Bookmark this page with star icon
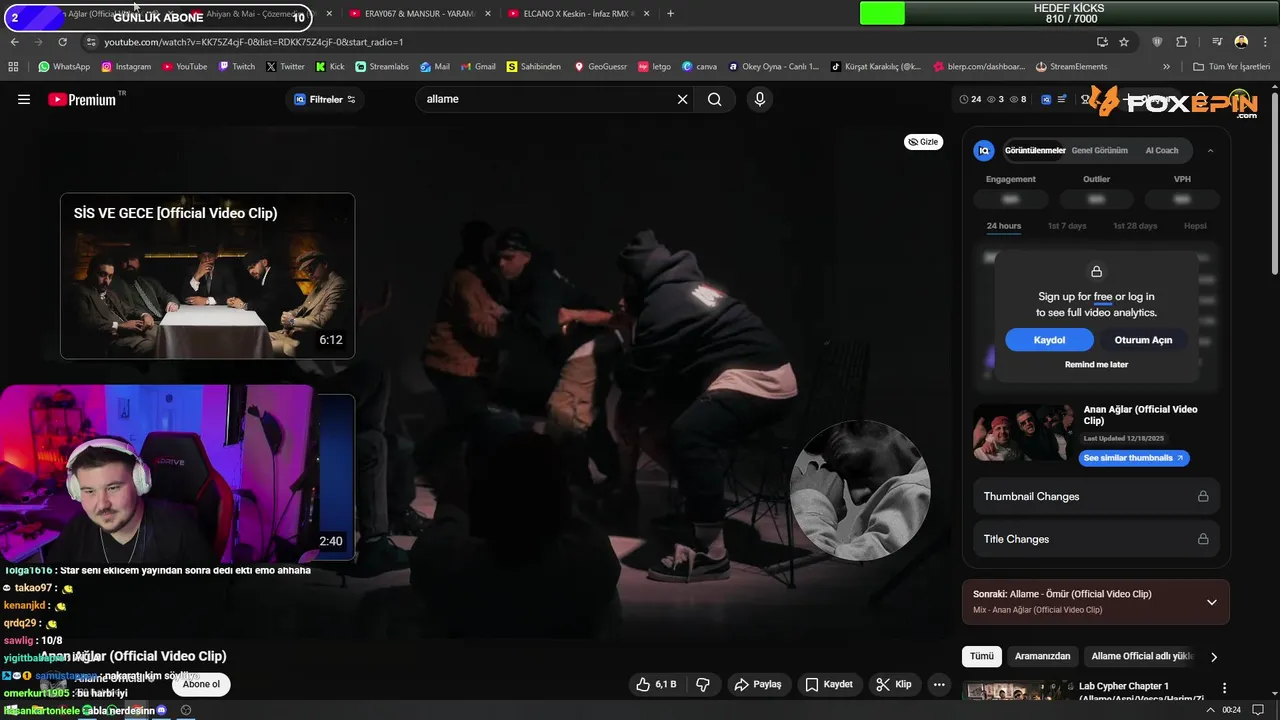The height and width of the screenshot is (720, 1280). [x=1124, y=42]
